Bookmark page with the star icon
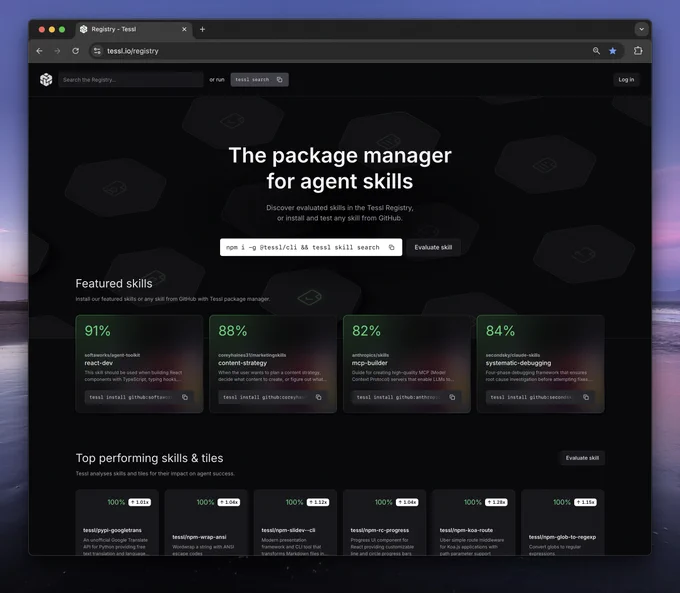 pos(612,51)
